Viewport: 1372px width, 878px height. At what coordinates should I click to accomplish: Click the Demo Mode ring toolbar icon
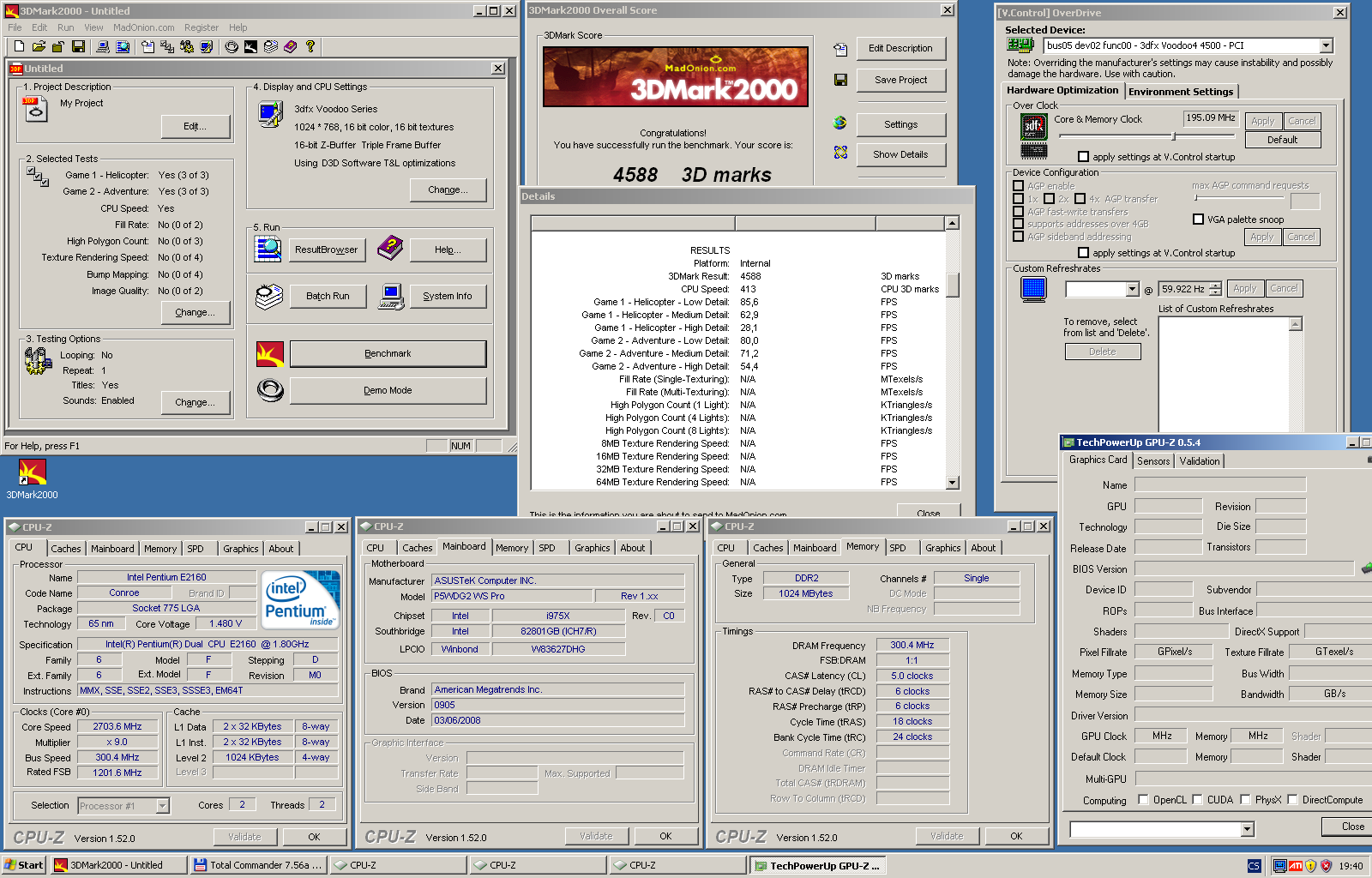[232, 46]
